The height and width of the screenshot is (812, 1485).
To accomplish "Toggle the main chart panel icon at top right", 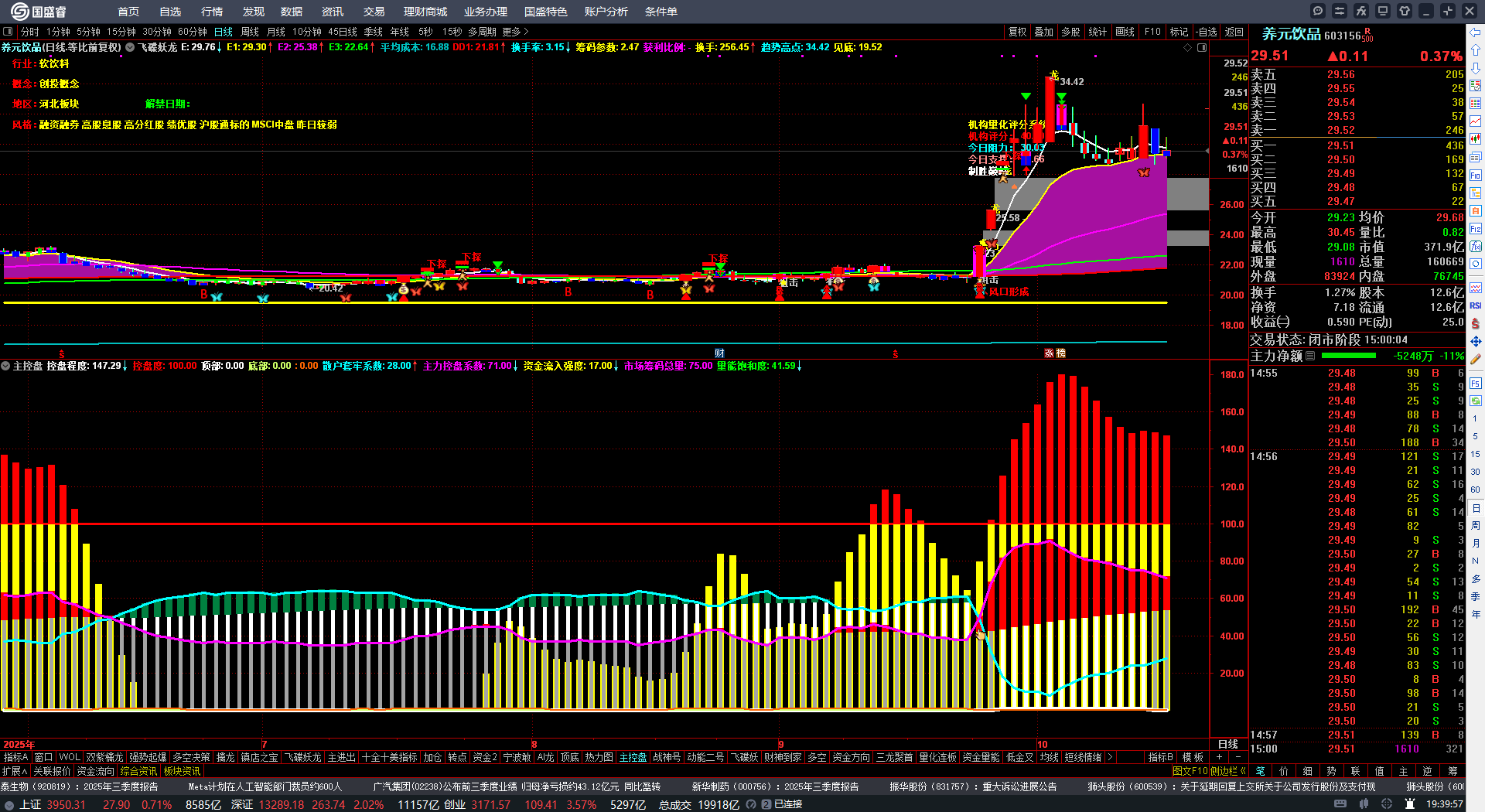I will tap(1202, 47).
